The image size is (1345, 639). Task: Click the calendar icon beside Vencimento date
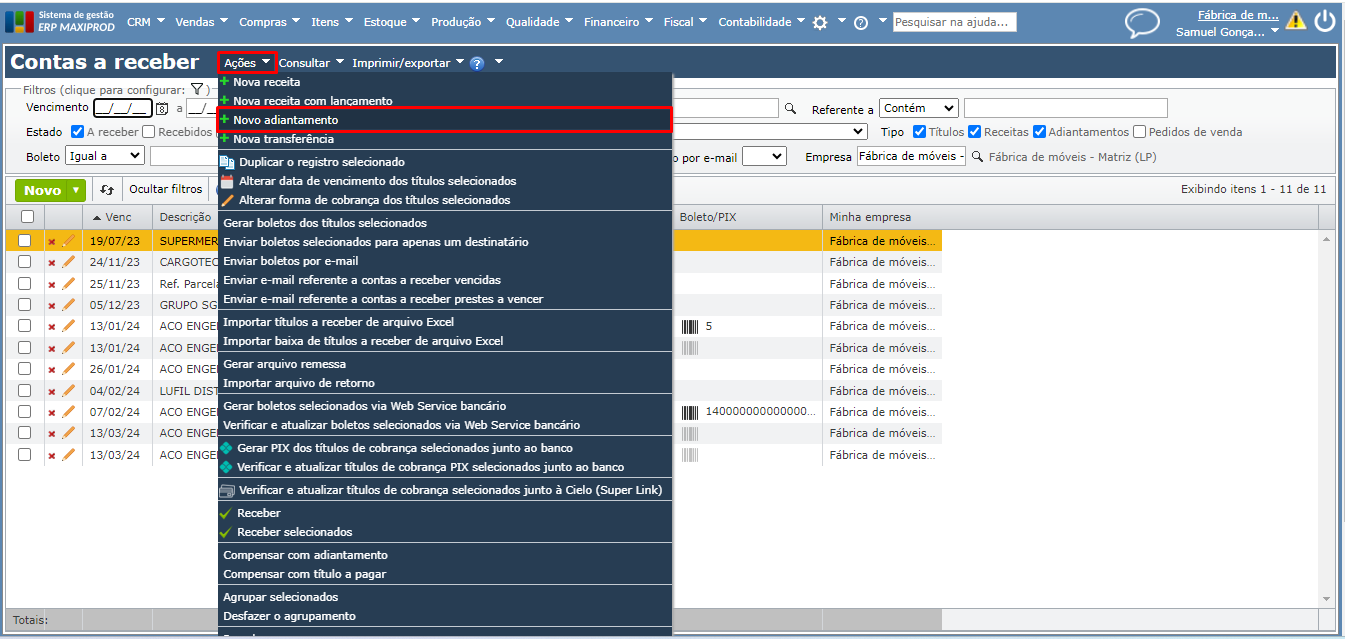[162, 109]
